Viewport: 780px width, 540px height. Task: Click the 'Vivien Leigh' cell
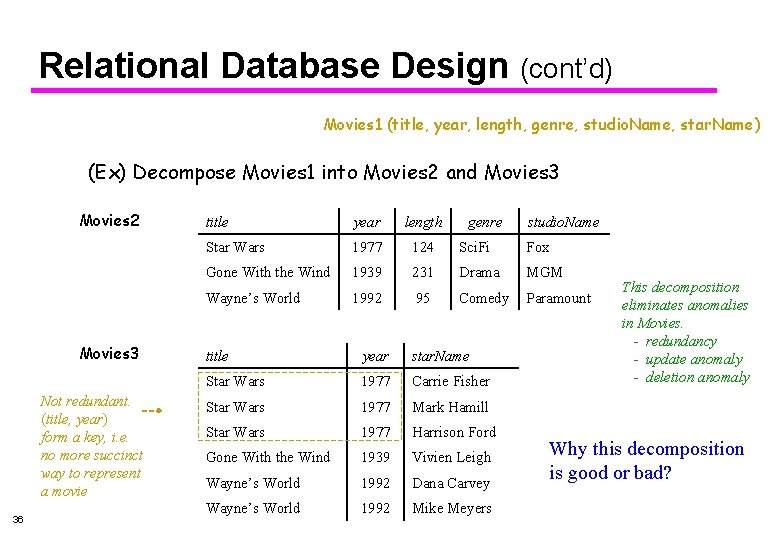pyautogui.click(x=452, y=457)
